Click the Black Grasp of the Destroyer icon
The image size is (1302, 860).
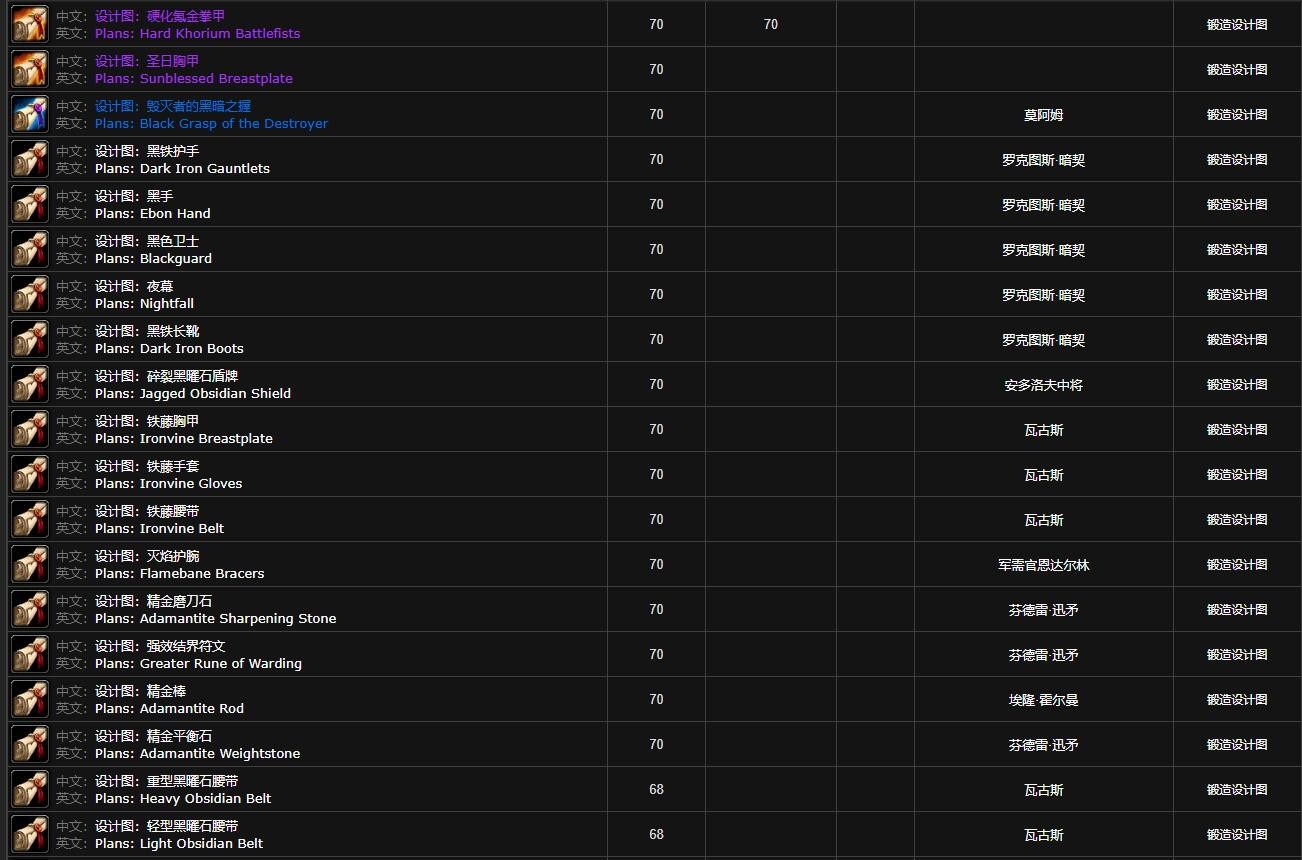point(30,114)
